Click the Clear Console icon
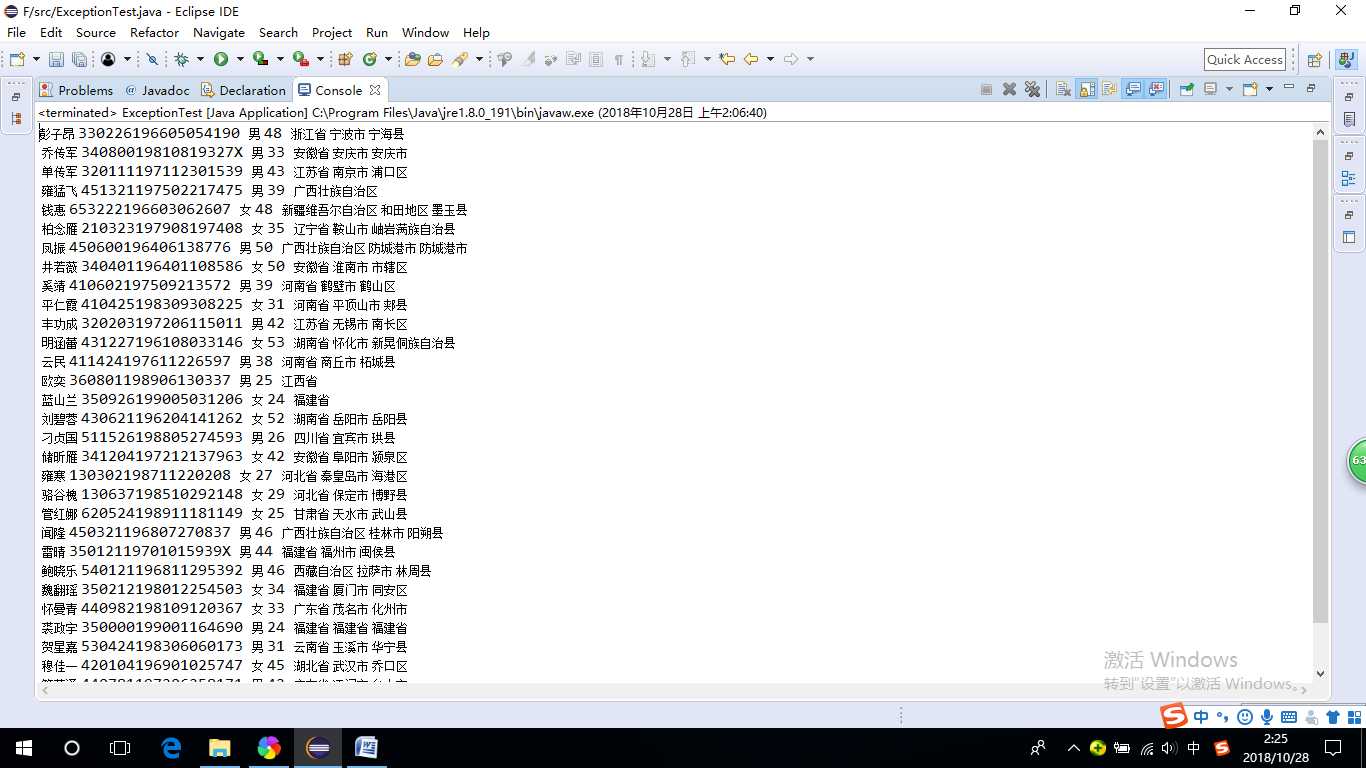Screen dimensions: 1366x768 point(1063,89)
